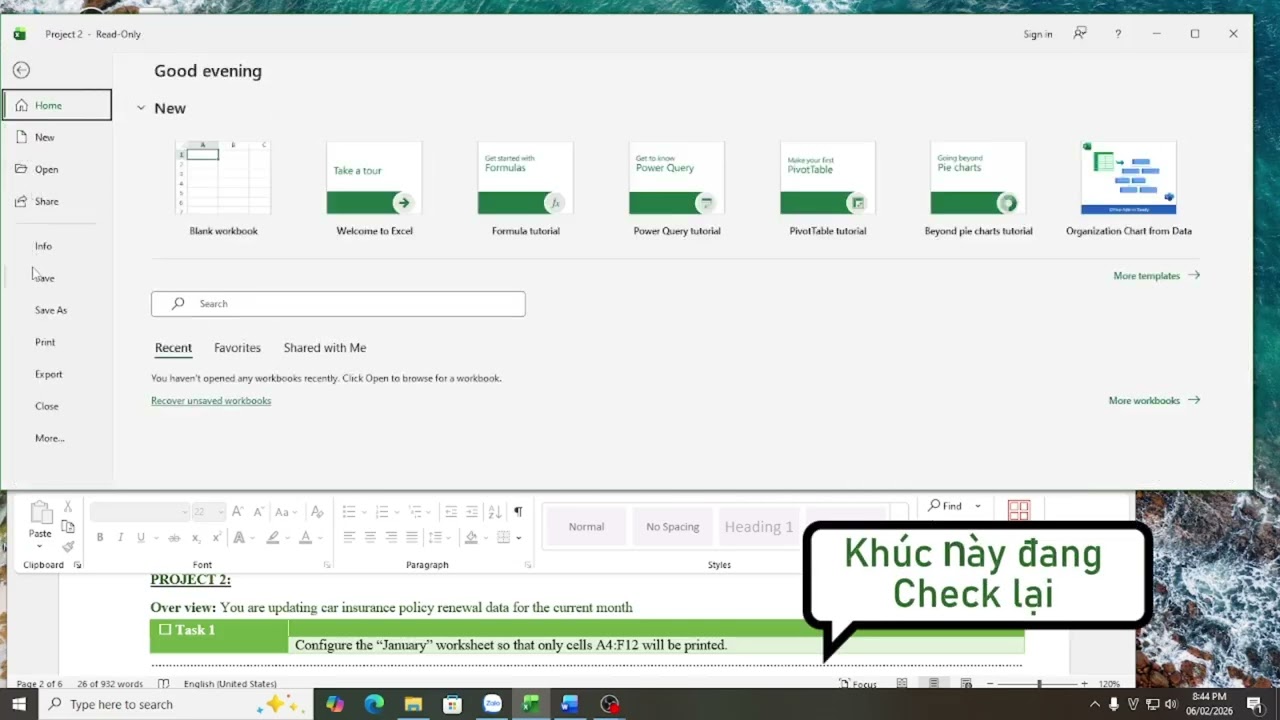The image size is (1280, 720).
Task: Click Paste in Word ribbon
Action: click(40, 524)
